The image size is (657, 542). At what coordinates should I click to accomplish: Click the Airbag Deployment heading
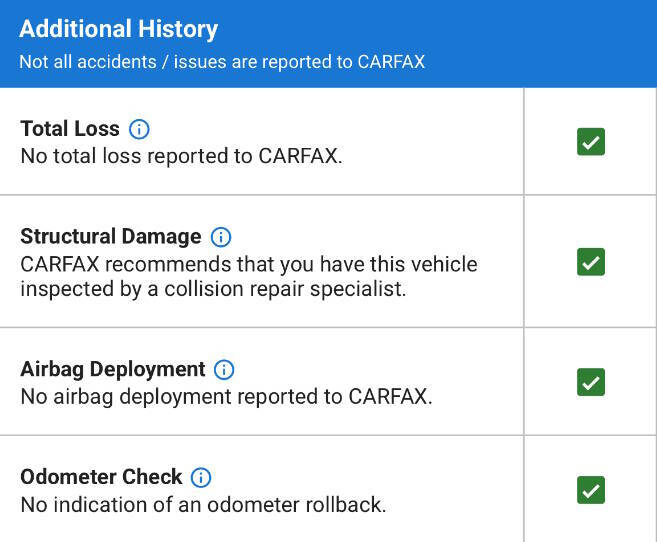112,369
